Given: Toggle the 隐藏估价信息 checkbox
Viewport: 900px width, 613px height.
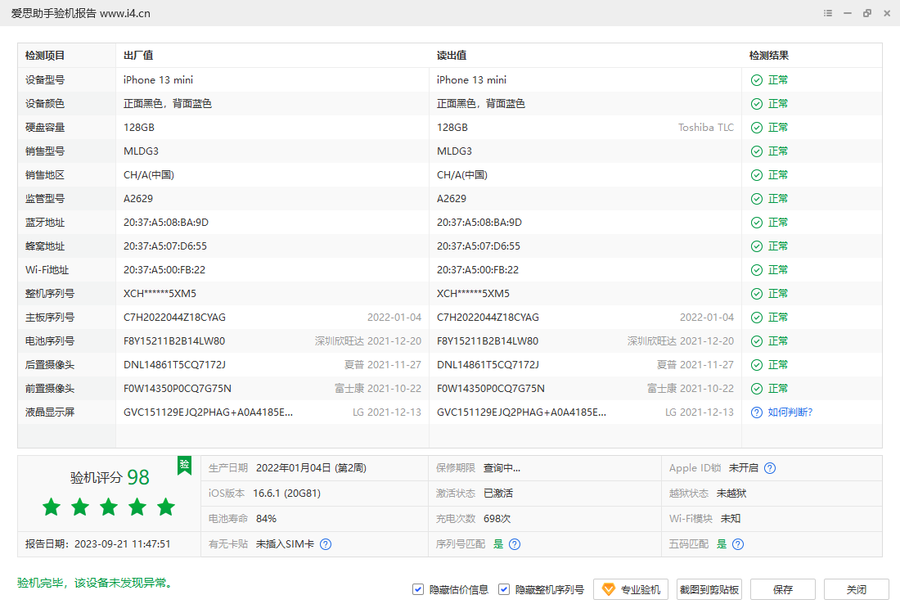Looking at the screenshot, I should point(418,589).
